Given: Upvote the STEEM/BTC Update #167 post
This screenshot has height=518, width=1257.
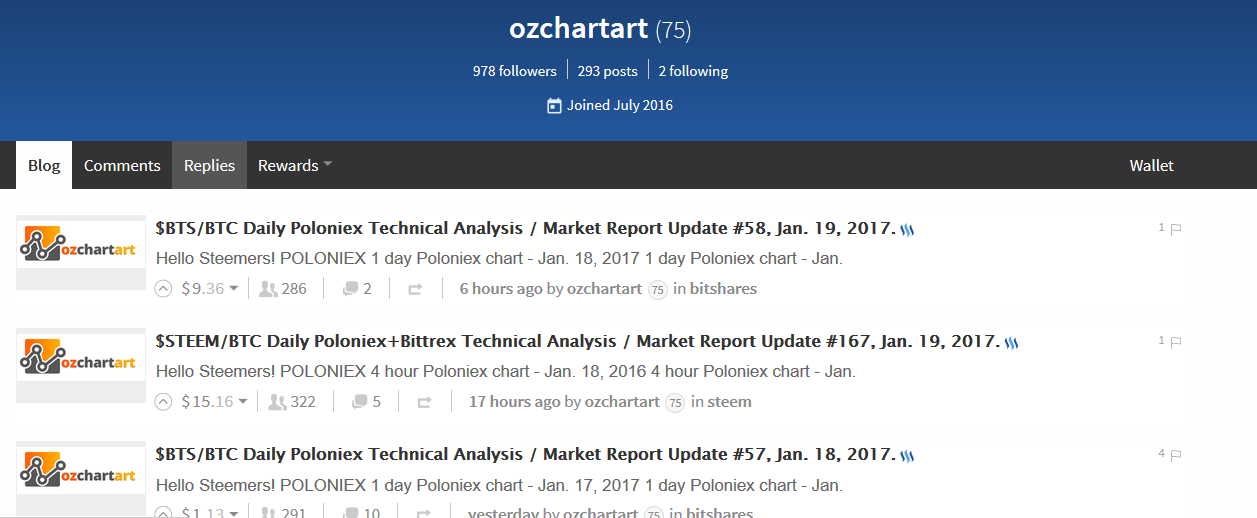Looking at the screenshot, I should point(164,402).
